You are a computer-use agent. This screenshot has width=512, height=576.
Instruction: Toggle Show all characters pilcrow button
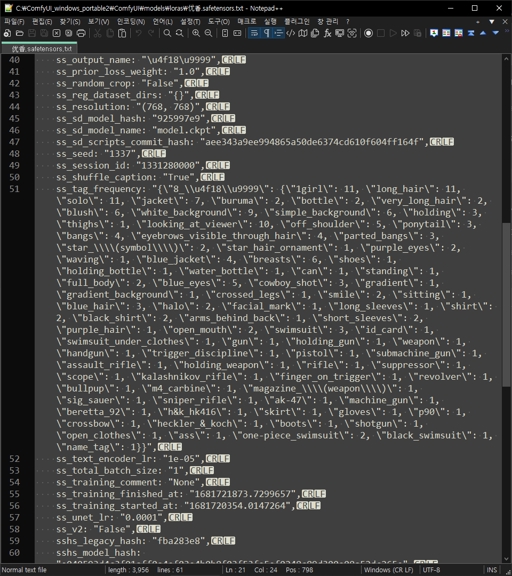tap(266, 33)
